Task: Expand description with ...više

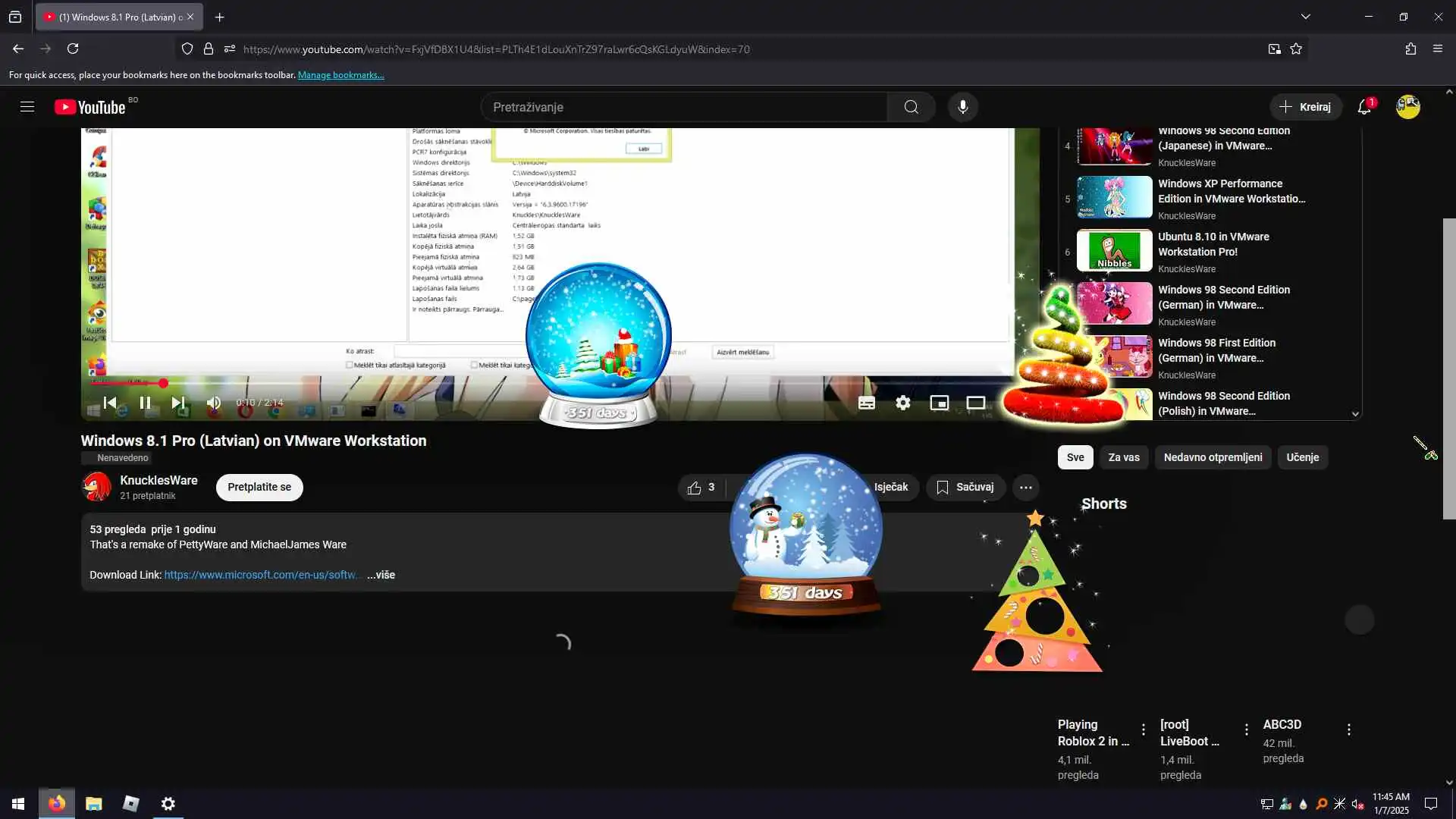Action: [x=381, y=575]
